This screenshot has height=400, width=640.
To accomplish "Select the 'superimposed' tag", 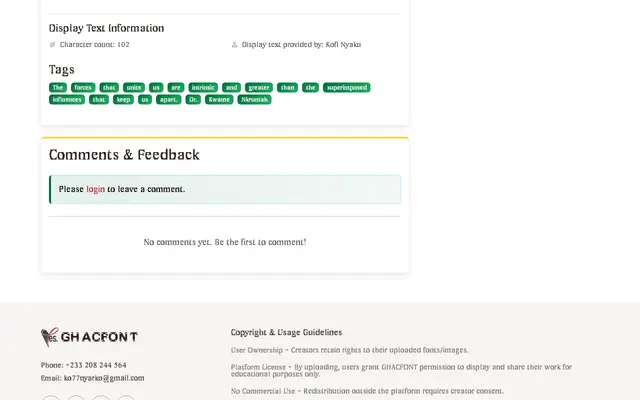I will 347,87.
